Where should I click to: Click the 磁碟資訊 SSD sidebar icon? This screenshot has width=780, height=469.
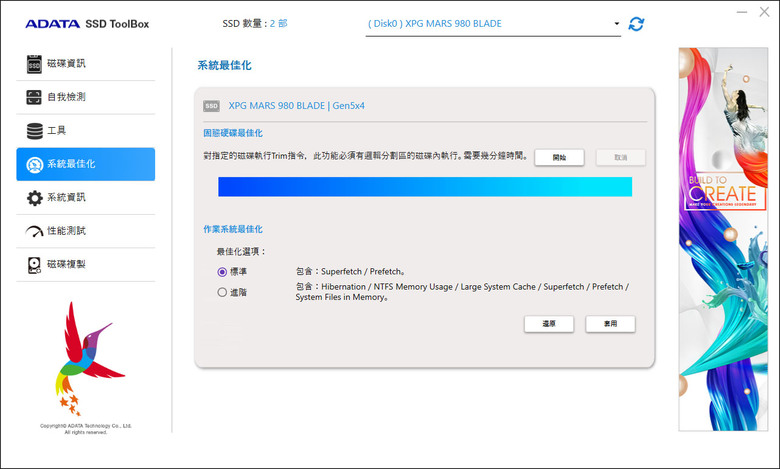point(34,64)
